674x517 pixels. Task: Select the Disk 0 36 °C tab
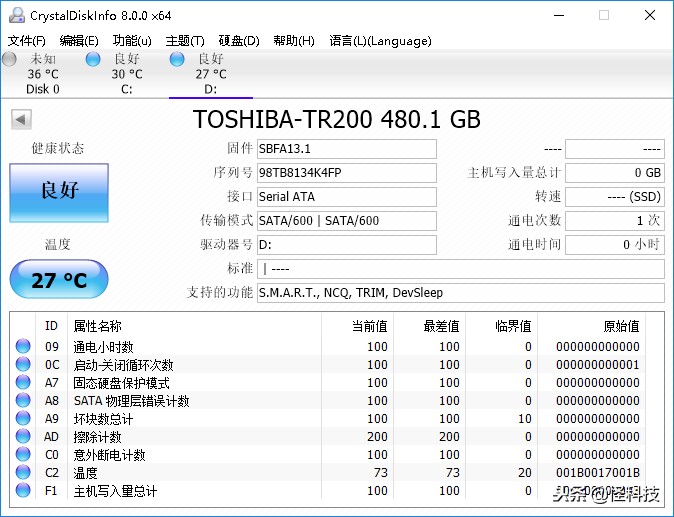point(43,73)
